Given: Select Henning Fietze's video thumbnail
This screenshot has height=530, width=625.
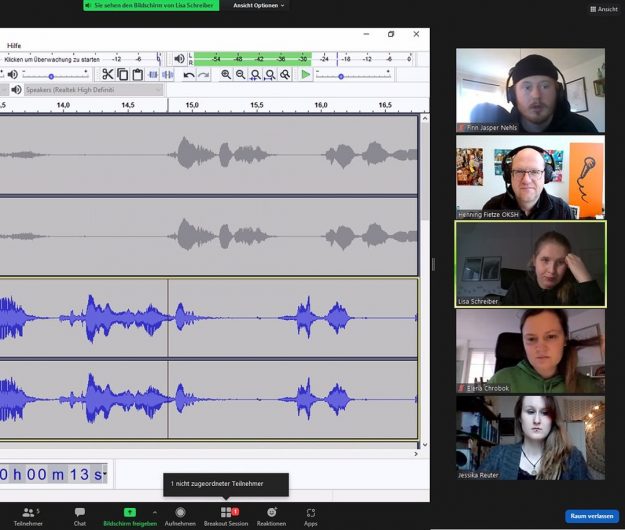Looking at the screenshot, I should 530,181.
